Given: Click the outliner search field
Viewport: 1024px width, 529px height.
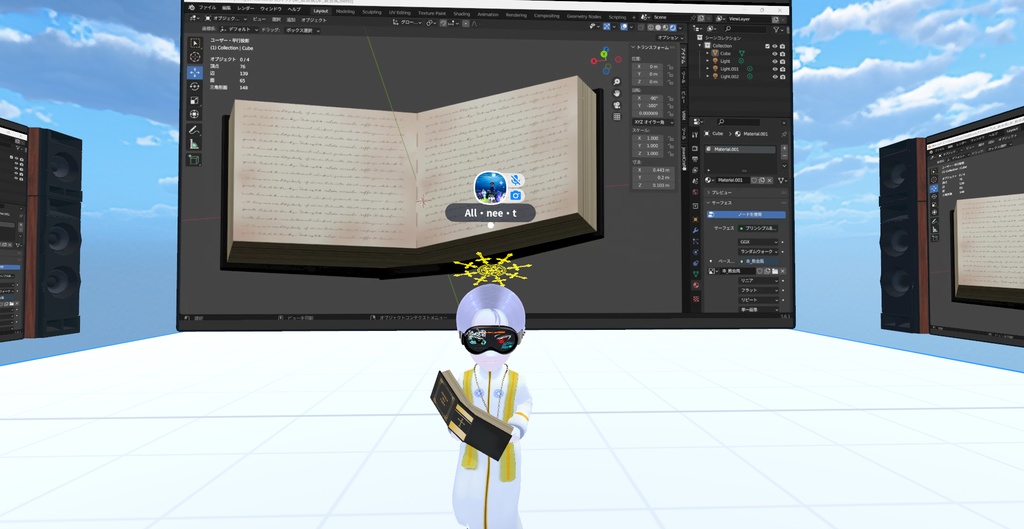Looking at the screenshot, I should (744, 29).
